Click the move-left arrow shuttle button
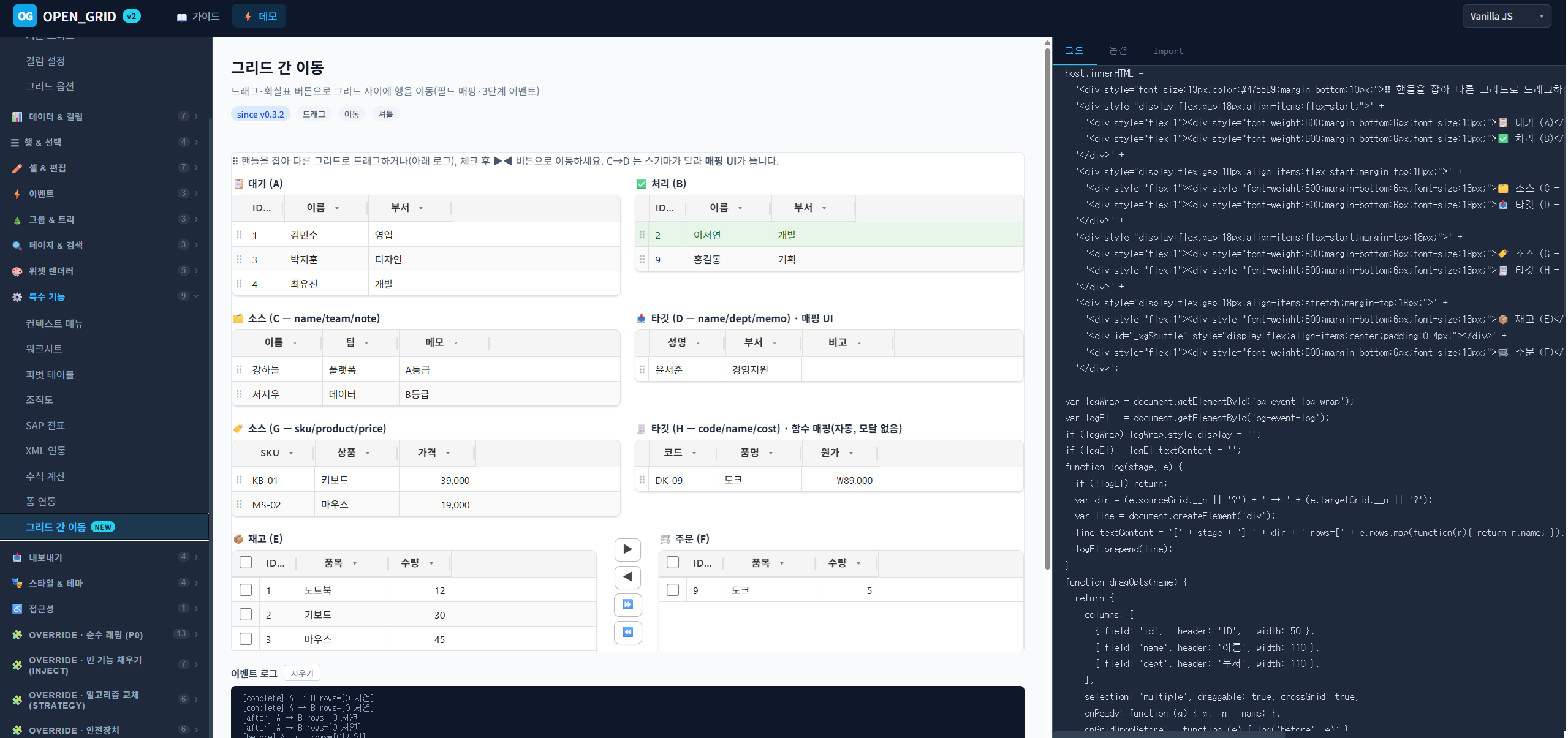Screen dimensions: 1568x738 627,577
